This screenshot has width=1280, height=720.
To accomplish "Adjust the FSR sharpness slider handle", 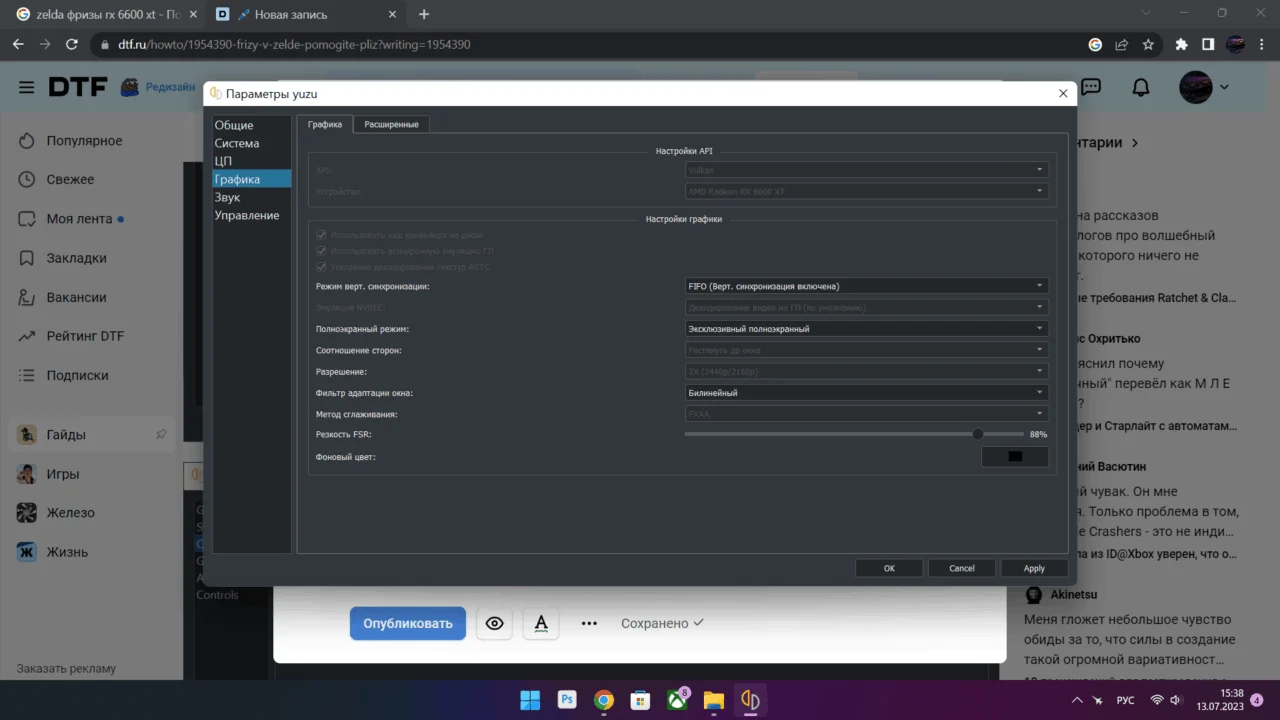I will click(x=978, y=434).
